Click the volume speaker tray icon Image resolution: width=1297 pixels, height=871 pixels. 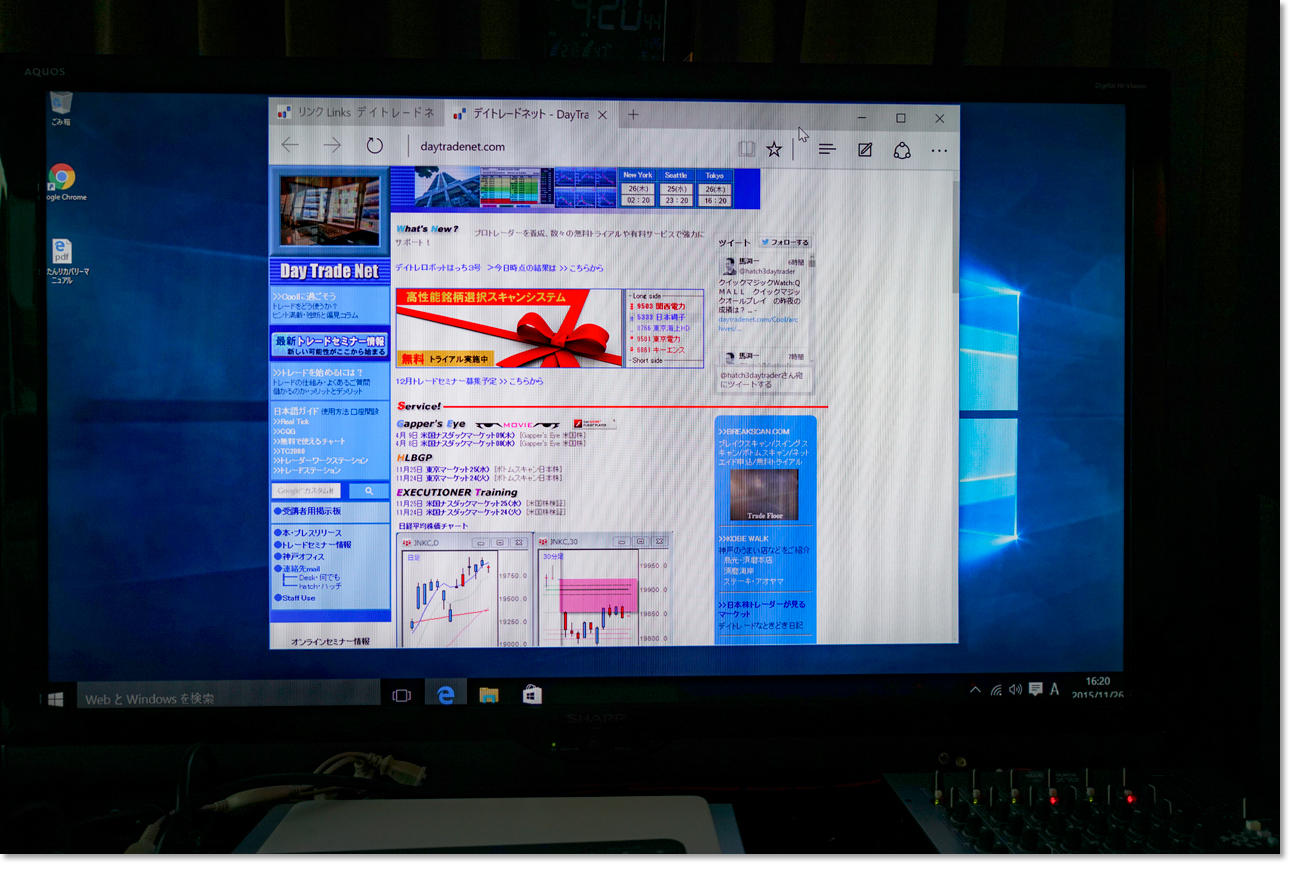click(x=1015, y=689)
